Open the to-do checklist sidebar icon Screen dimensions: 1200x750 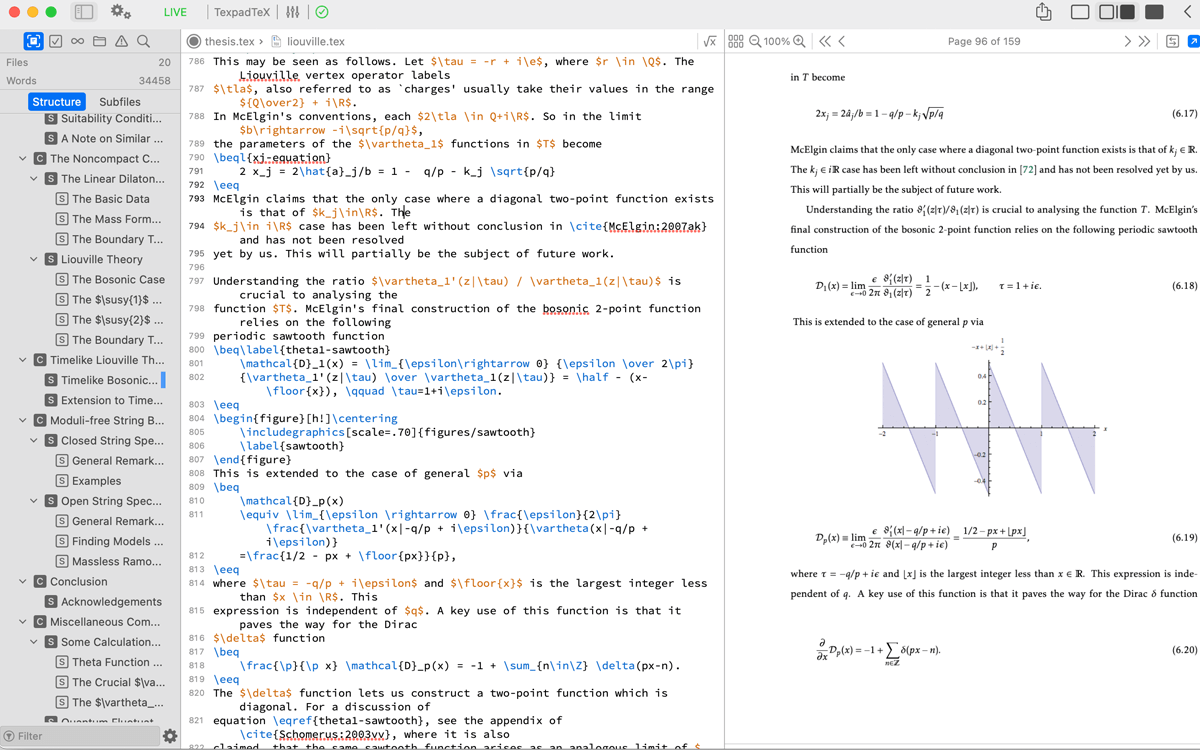56,41
